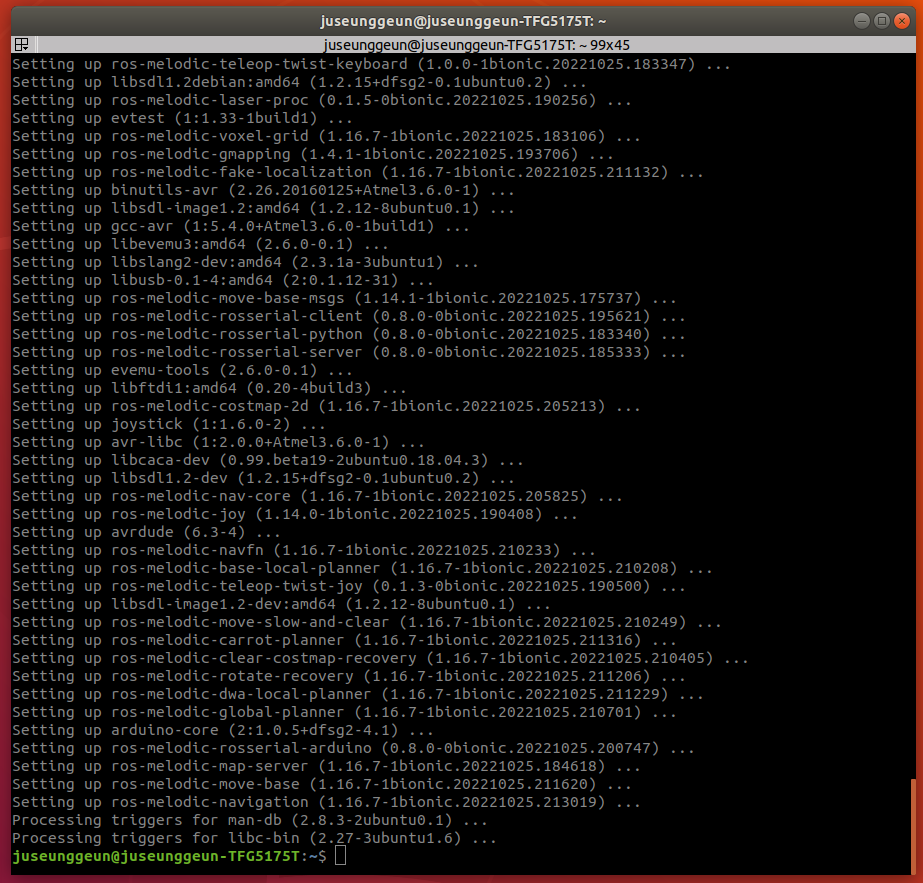Click the line 'Setting up avr-libc'
923x883 pixels.
pyautogui.click(x=218, y=442)
